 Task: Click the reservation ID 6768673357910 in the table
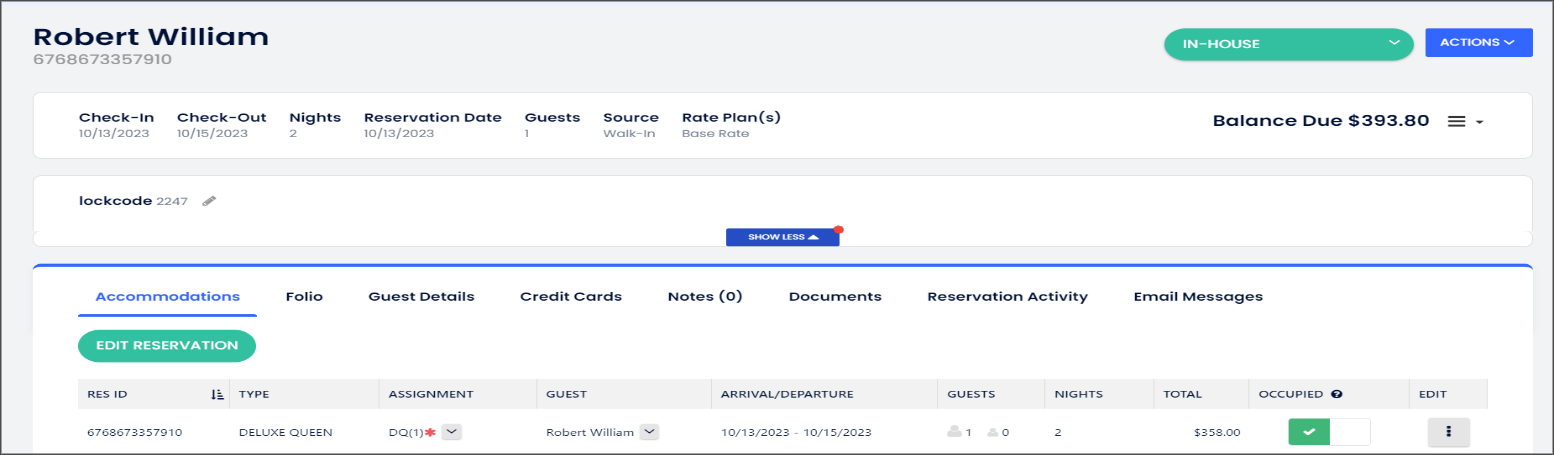[x=134, y=433]
